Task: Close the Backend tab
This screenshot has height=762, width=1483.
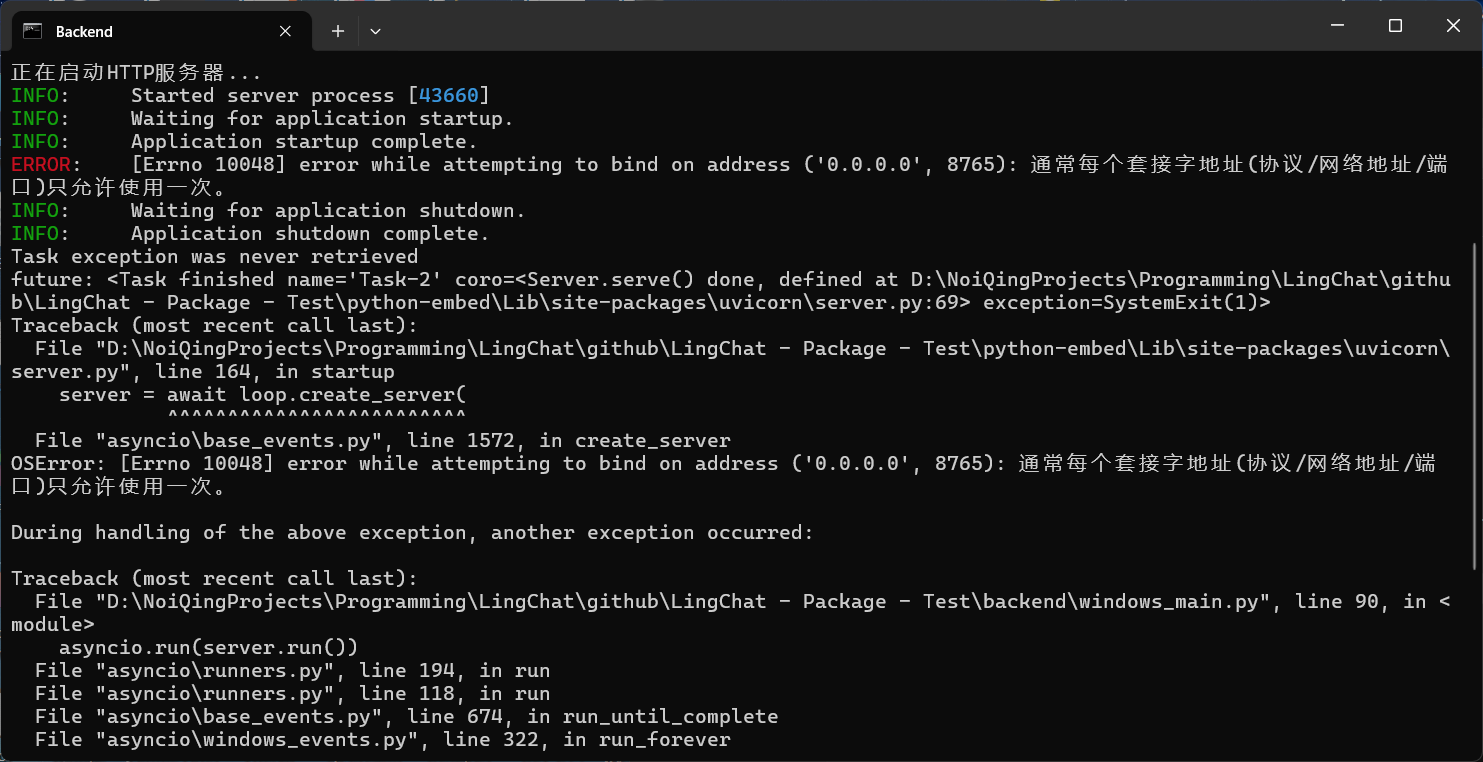Action: [x=285, y=31]
